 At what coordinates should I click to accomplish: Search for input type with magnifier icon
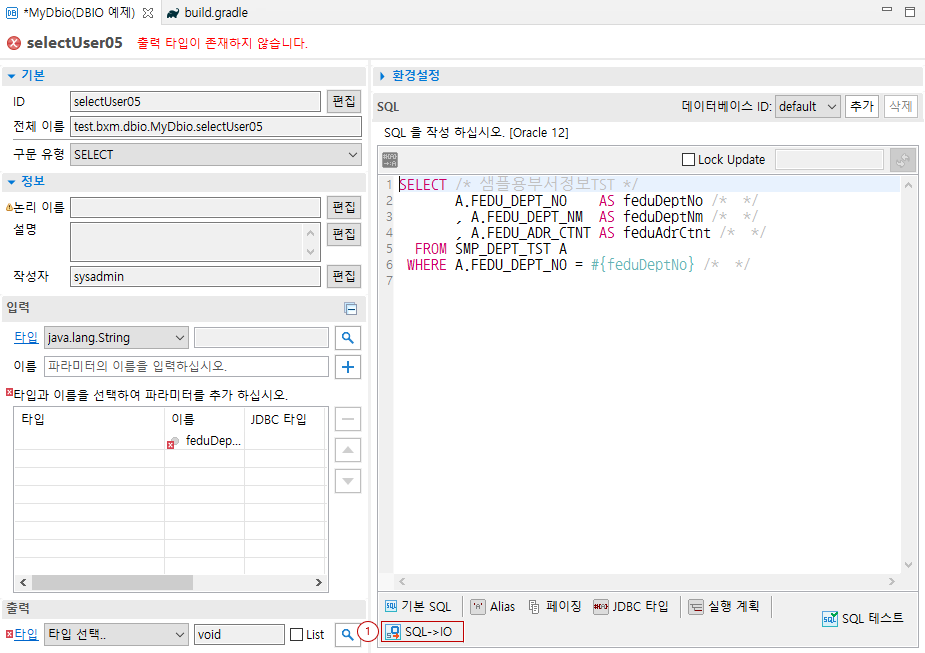(348, 338)
